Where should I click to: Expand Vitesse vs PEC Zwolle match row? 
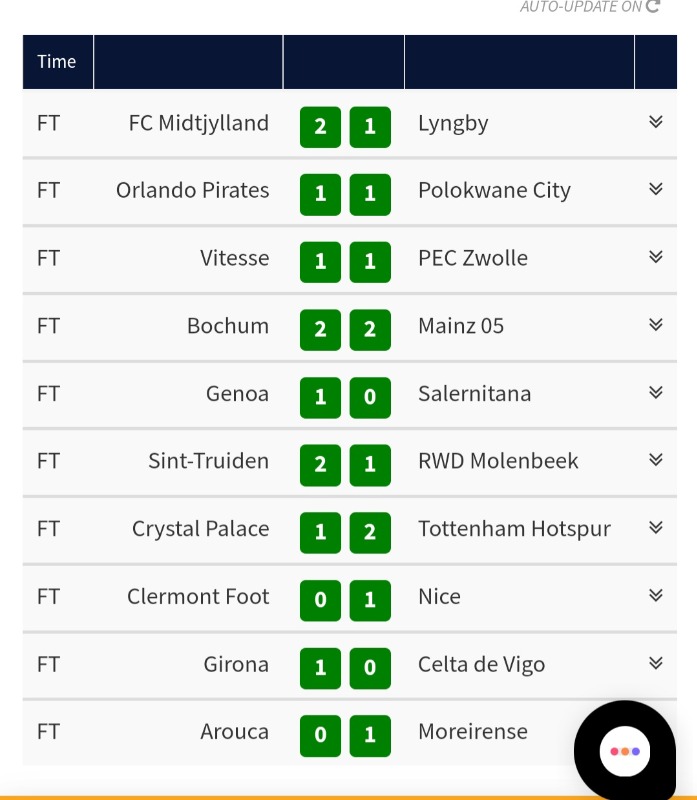pos(655,257)
